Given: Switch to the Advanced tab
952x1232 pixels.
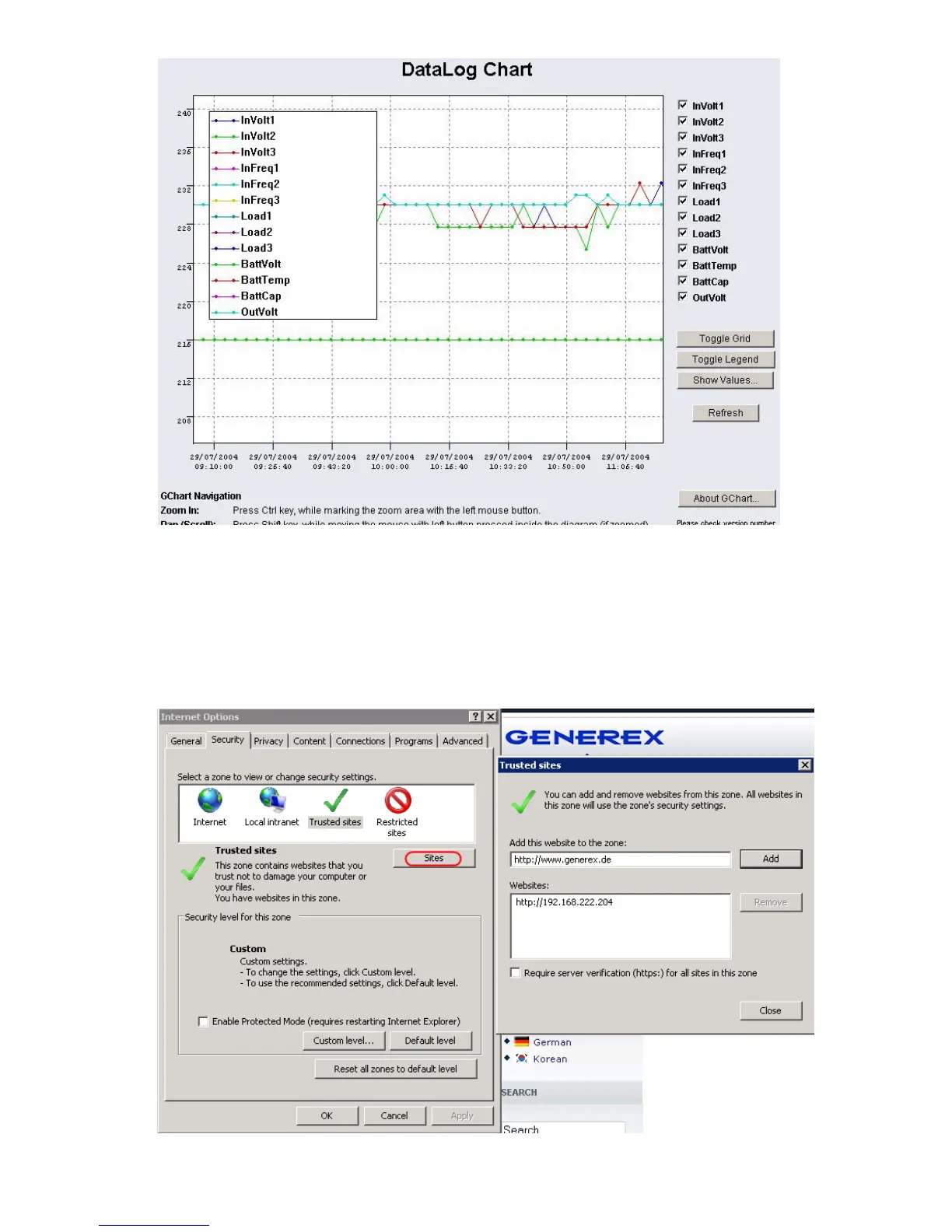Looking at the screenshot, I should click(463, 741).
